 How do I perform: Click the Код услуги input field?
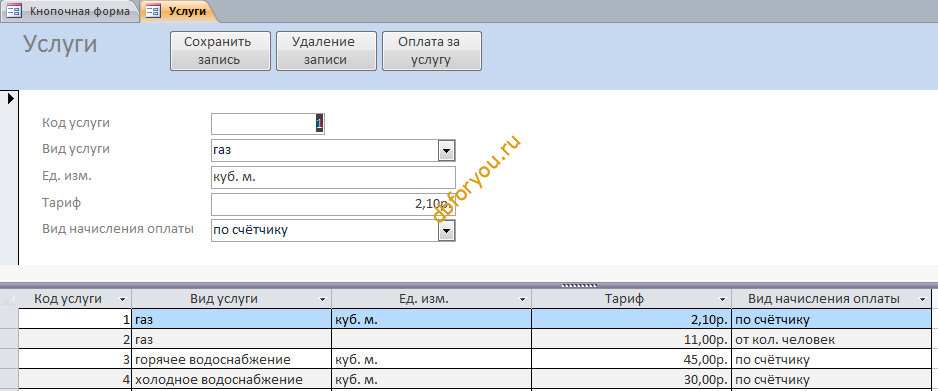coord(267,124)
